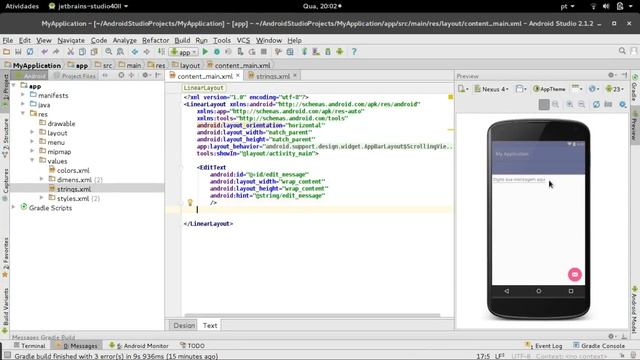Viewport: 640px width, 360px height.
Task: Click the Save All toolbar icon
Action: click(18, 52)
